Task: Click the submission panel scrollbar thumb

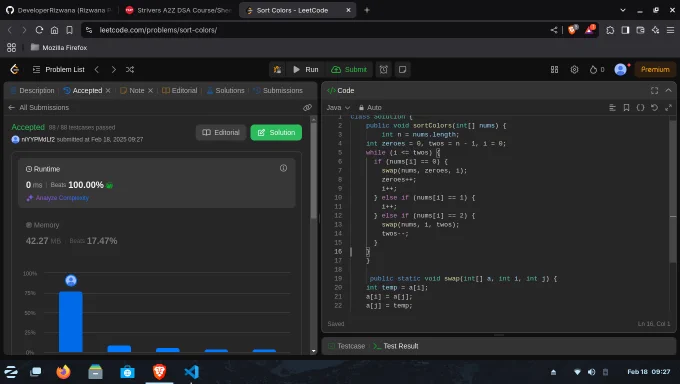Action: pyautogui.click(x=314, y=171)
